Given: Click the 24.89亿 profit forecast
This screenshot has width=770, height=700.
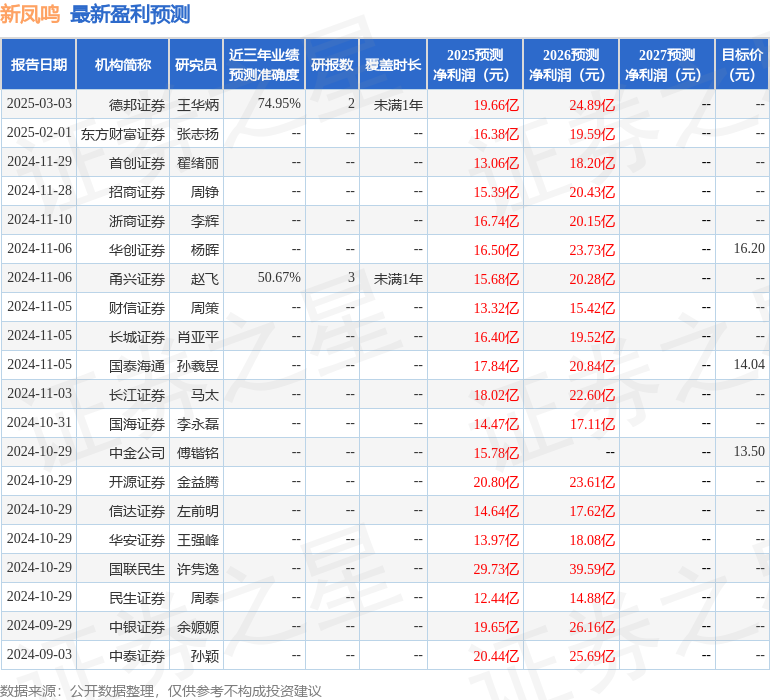Looking at the screenshot, I should [x=592, y=105].
